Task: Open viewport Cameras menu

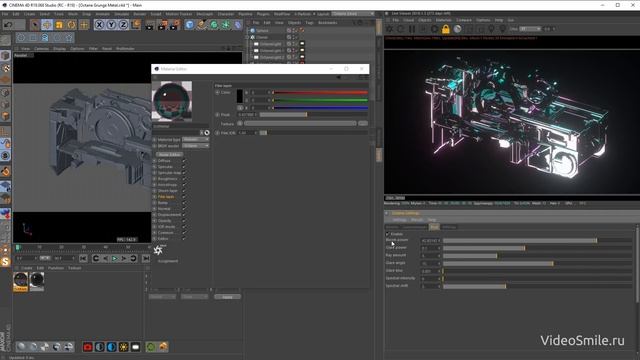Action: click(x=41, y=49)
